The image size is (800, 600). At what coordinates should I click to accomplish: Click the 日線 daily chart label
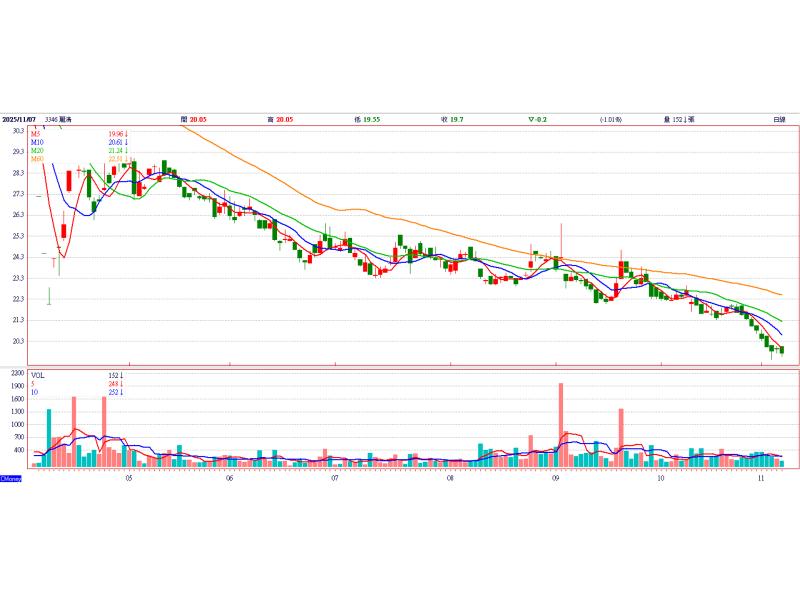tap(779, 119)
